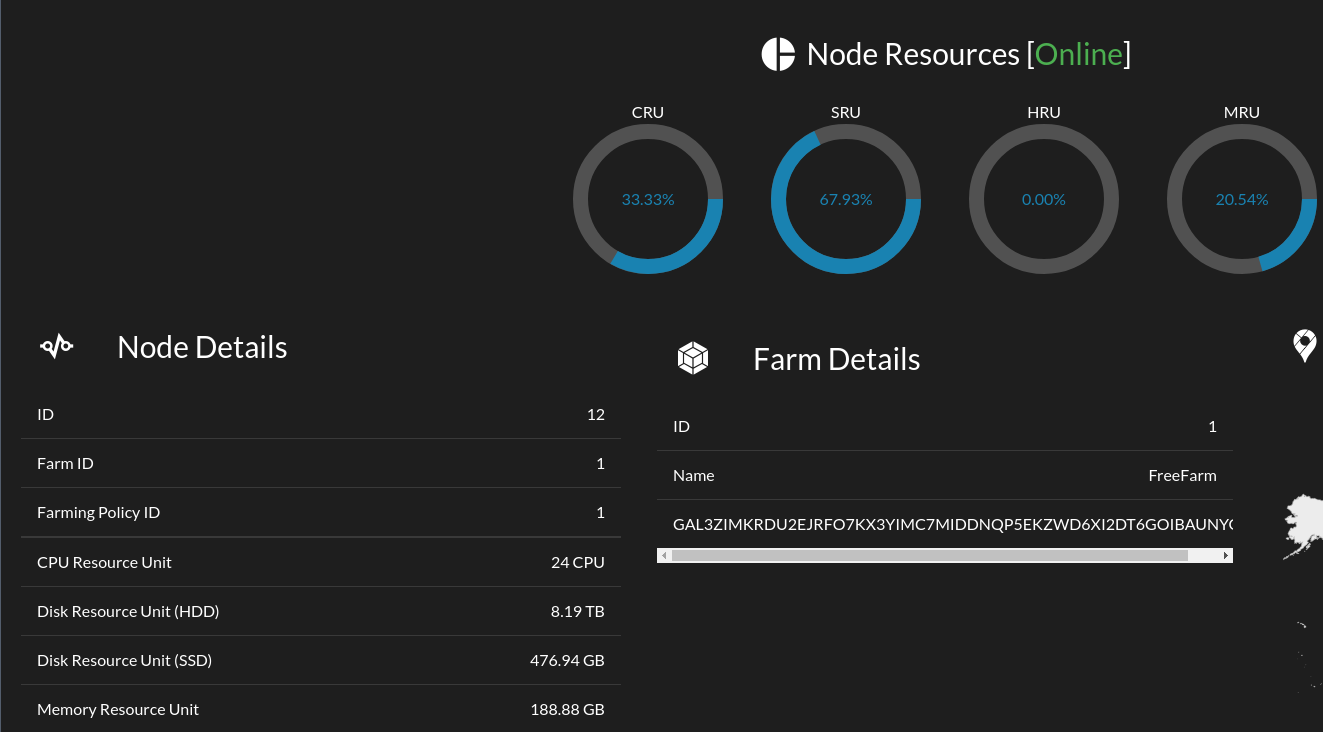Click the "20.54%" MRU usage value
Screen dimensions: 1323x732
tap(1242, 200)
